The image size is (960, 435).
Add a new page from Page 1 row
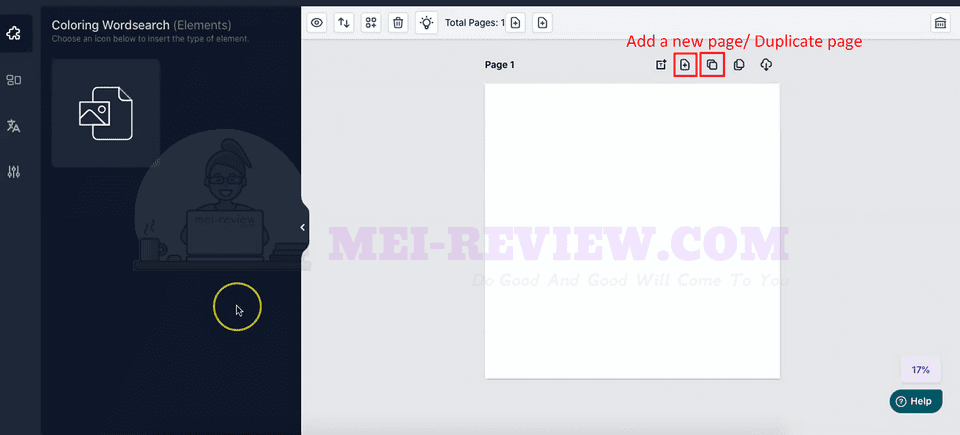[x=685, y=64]
